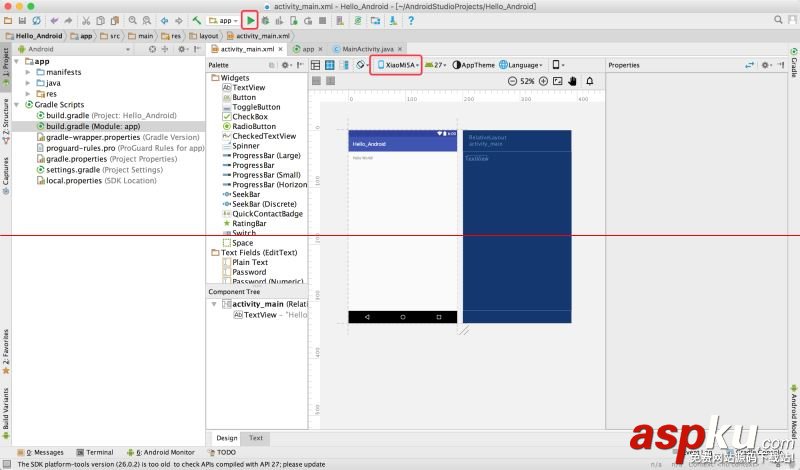Open the Language dropdown

[x=520, y=65]
